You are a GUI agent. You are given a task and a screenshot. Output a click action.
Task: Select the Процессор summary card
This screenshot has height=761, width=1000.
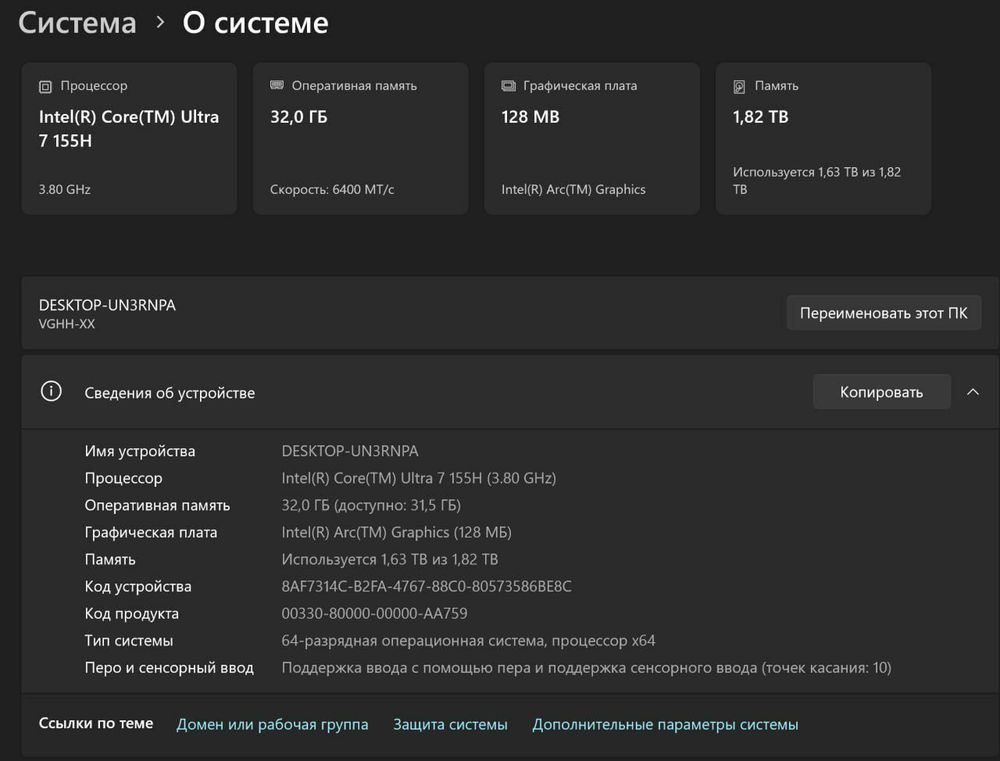pyautogui.click(x=129, y=138)
